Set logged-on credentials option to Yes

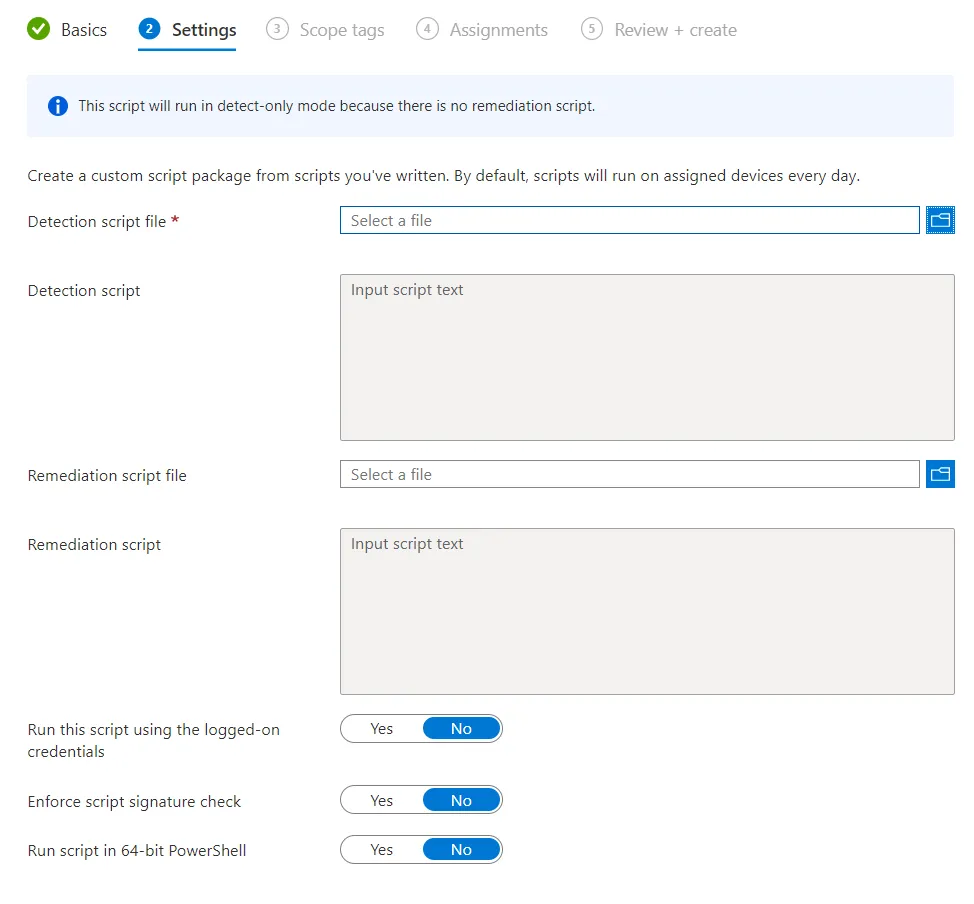point(381,729)
